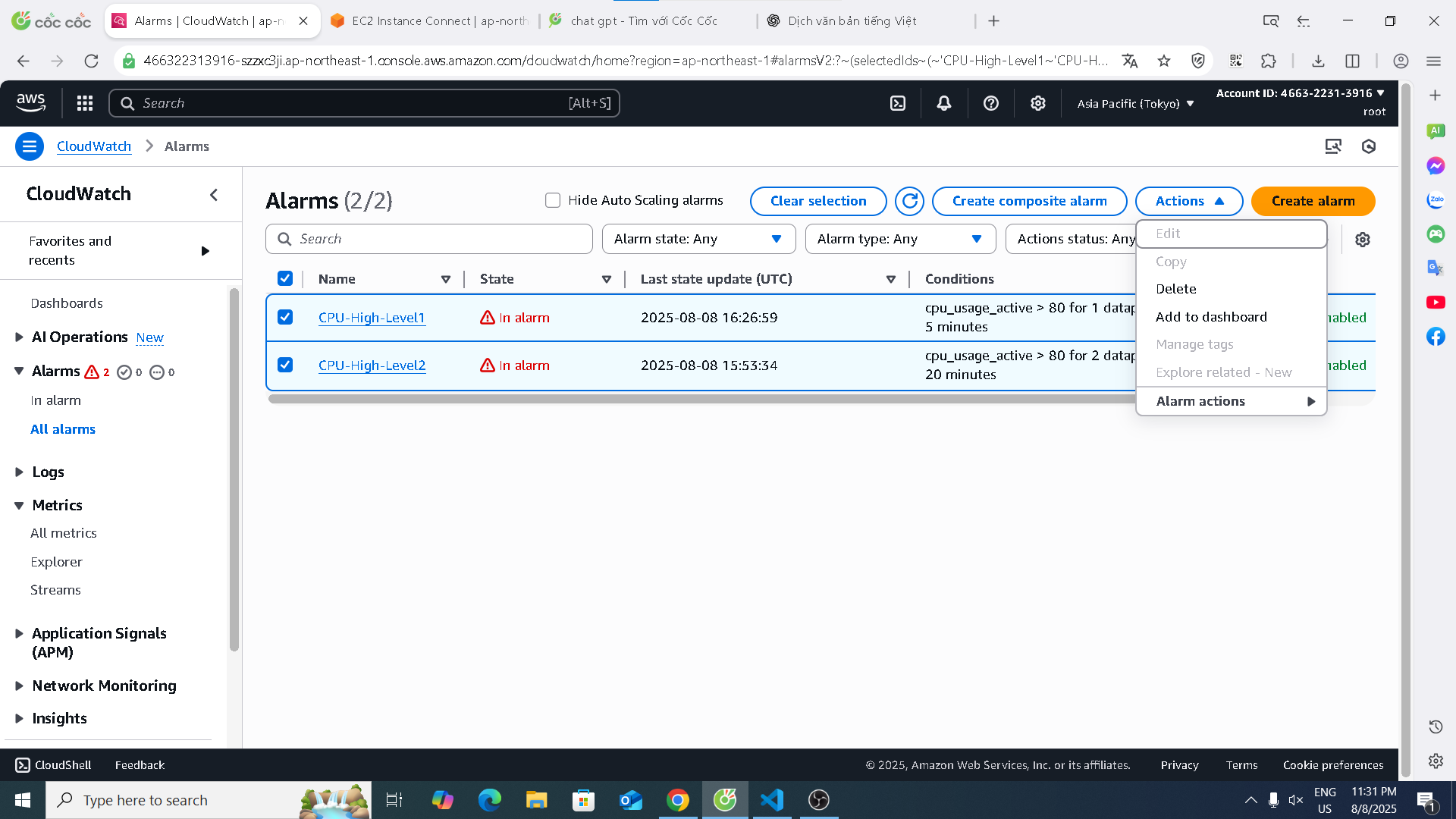Open CloudShell from the AWS top navigation
The height and width of the screenshot is (819, 1456).
[897, 102]
